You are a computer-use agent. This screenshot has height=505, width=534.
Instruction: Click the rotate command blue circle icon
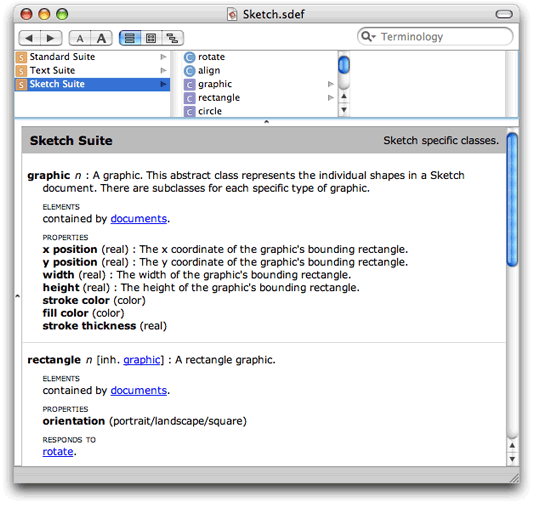click(189, 57)
